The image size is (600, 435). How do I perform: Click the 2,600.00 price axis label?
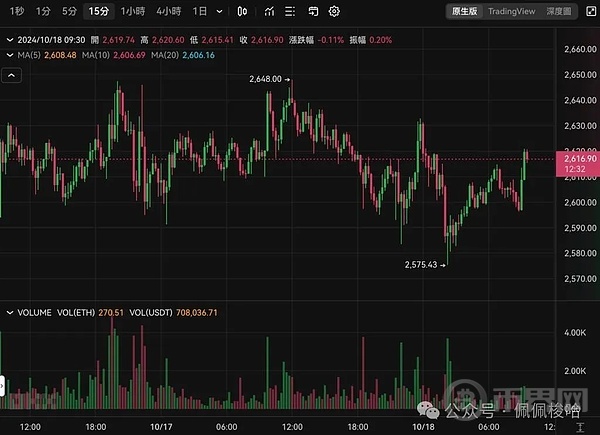(x=580, y=202)
